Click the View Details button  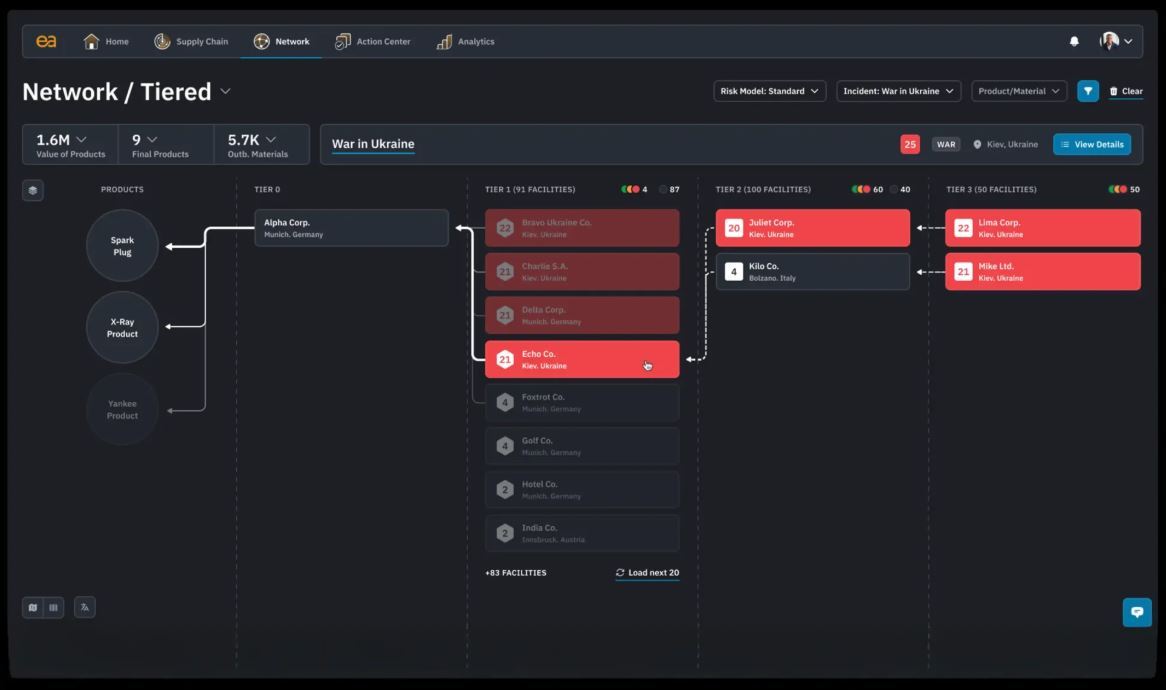[x=1091, y=143]
